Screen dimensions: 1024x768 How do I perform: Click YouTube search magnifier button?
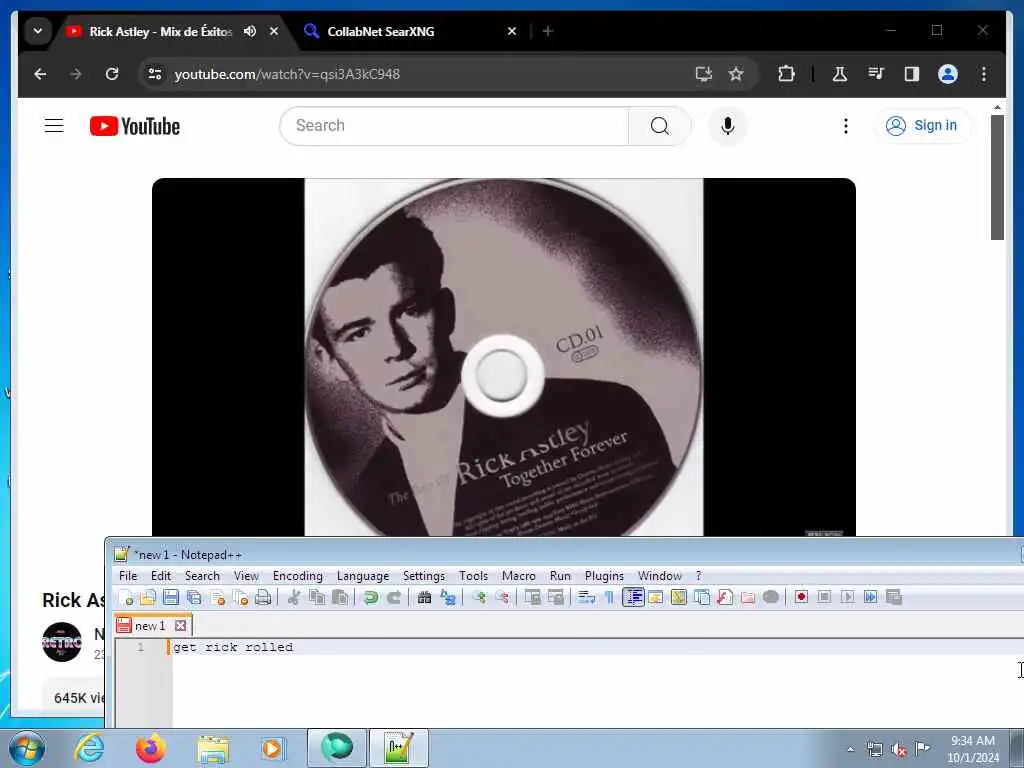[x=660, y=125]
